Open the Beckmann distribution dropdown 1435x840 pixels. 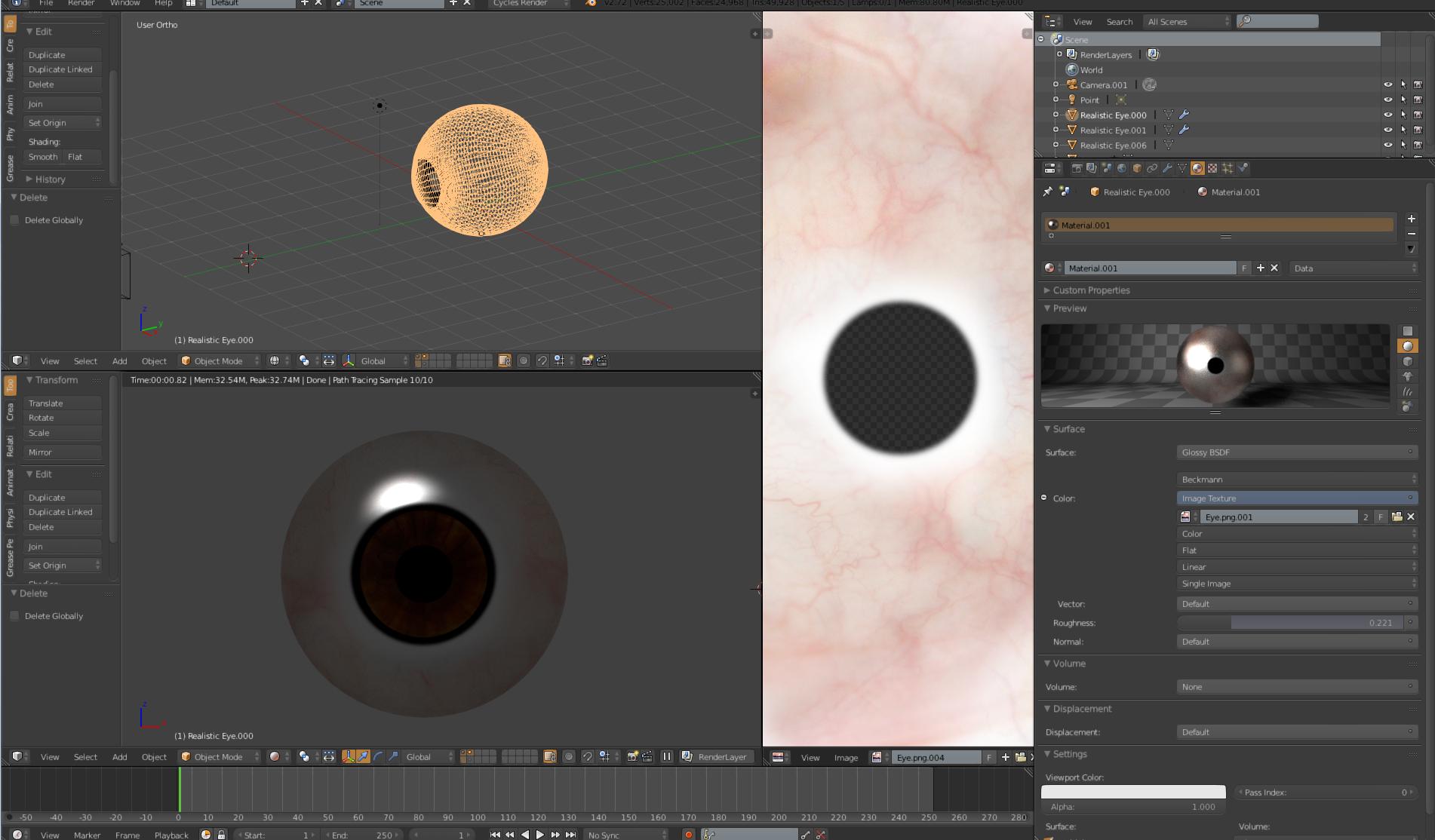click(1297, 480)
